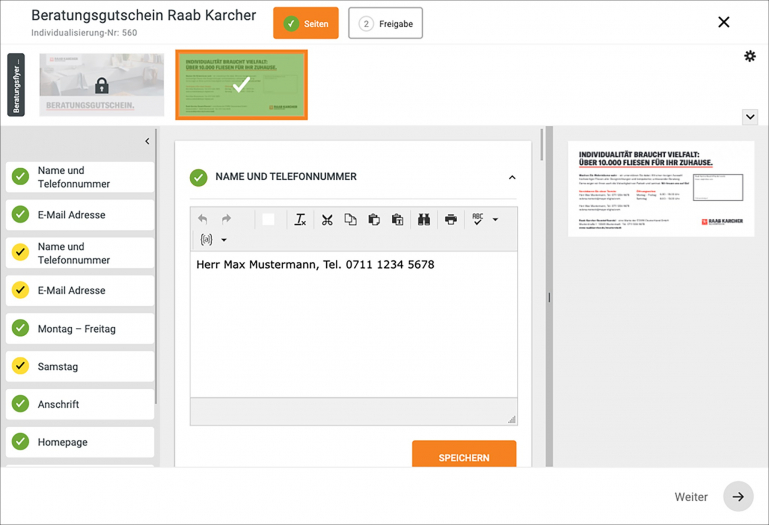Collapse the Name und Telefonnummer section

click(x=512, y=177)
